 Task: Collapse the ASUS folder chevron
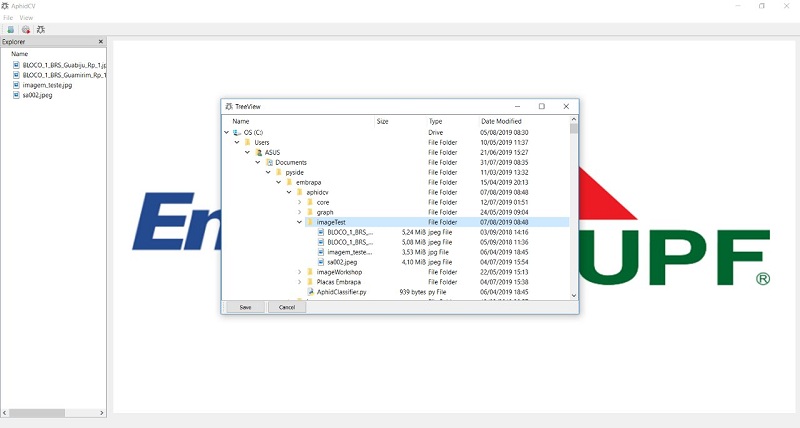click(247, 153)
